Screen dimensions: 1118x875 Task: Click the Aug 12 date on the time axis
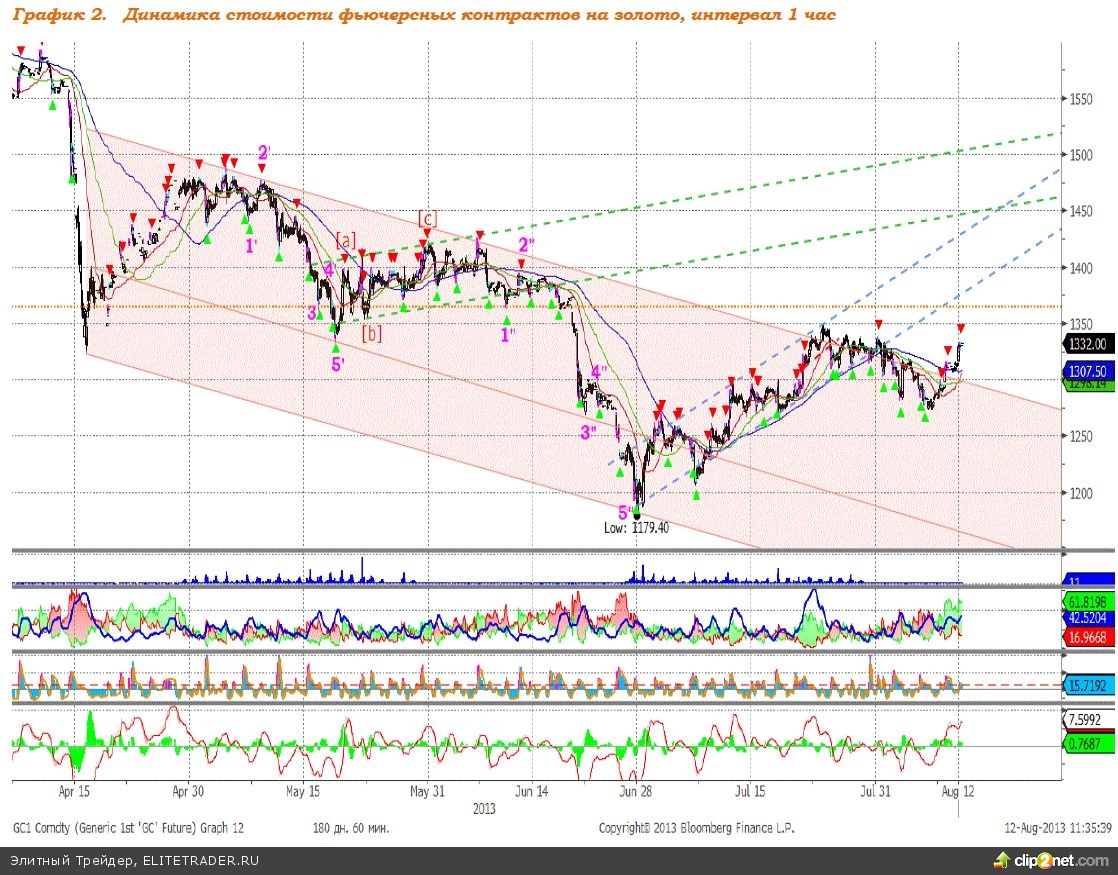click(958, 790)
